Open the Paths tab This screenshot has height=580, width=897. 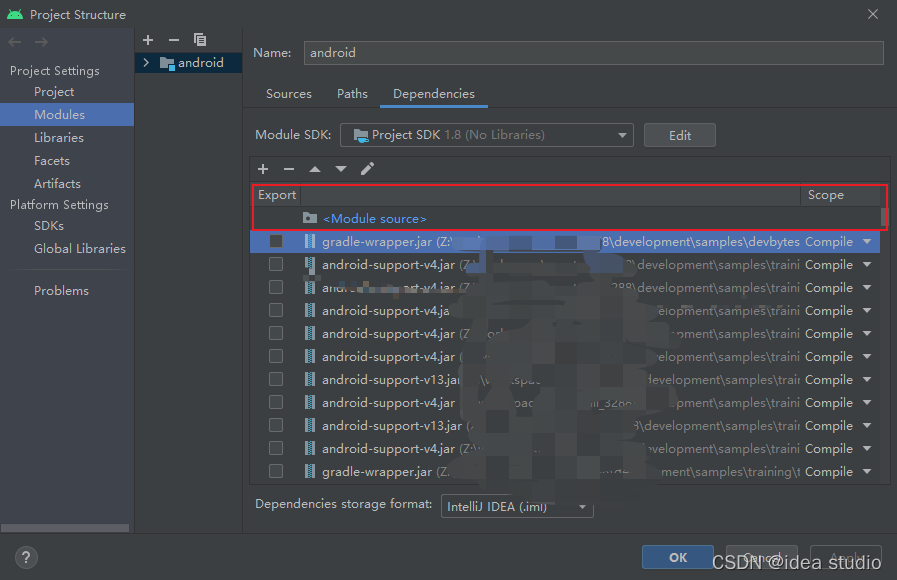352,93
